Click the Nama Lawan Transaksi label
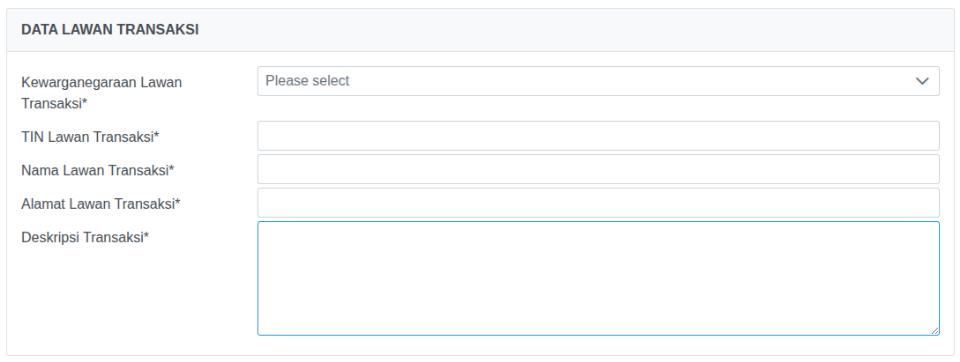Viewport: 960px width, 362px height. click(x=98, y=170)
